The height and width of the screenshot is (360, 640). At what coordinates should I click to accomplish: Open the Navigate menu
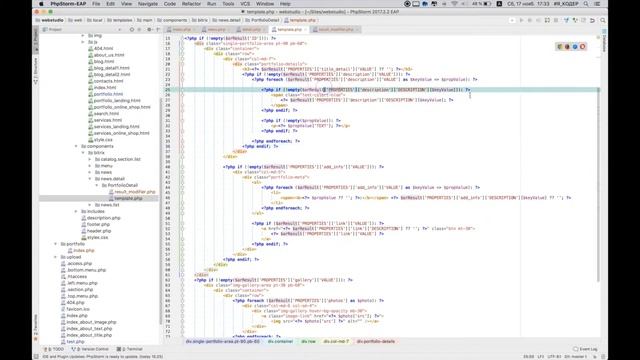tap(148, 4)
